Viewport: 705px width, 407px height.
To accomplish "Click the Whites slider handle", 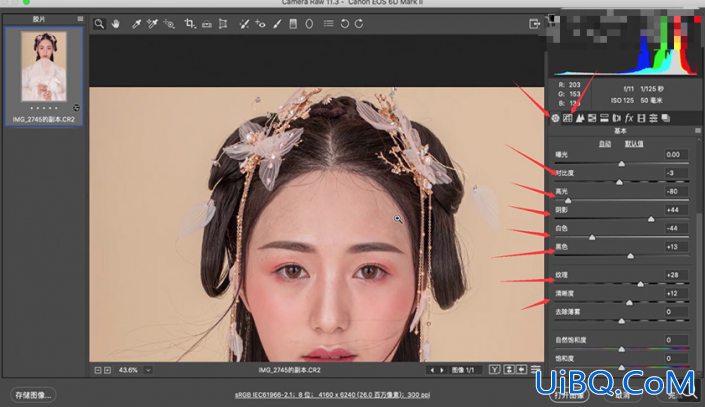I will pos(592,237).
